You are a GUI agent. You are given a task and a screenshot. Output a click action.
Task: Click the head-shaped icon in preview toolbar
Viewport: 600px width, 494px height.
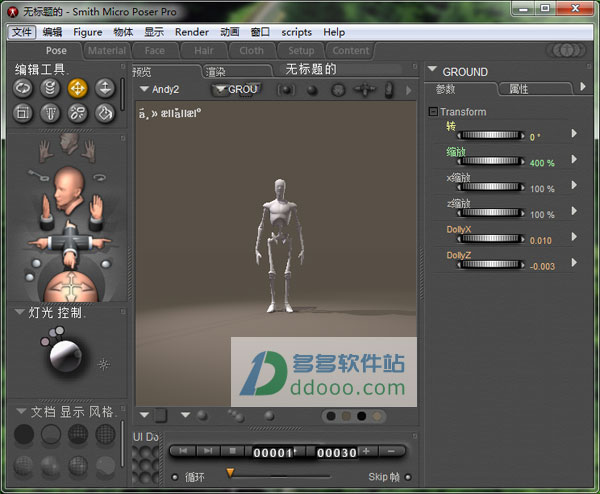click(338, 90)
